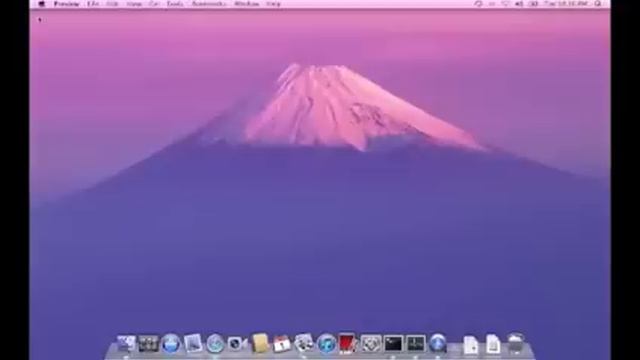The image size is (640, 360).
Task: Open the blue sphere icon left of stacks
Action: (438, 344)
